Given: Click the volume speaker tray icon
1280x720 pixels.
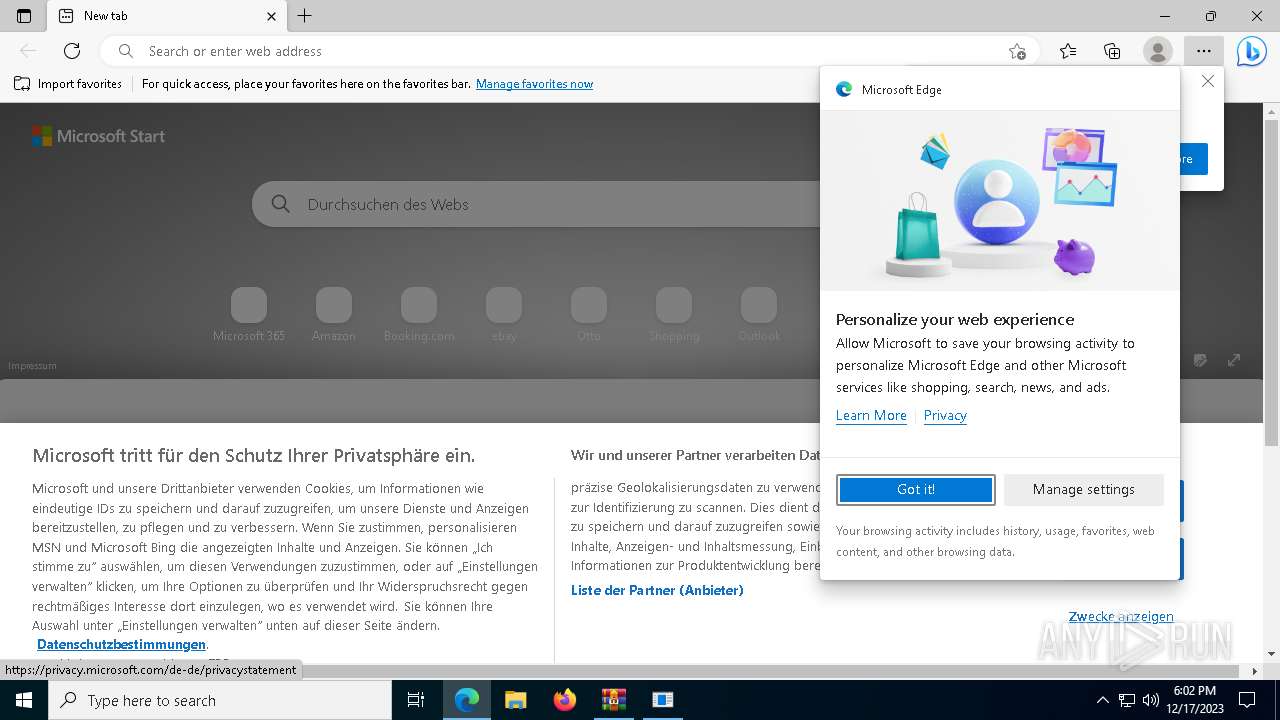Looking at the screenshot, I should [1151, 700].
